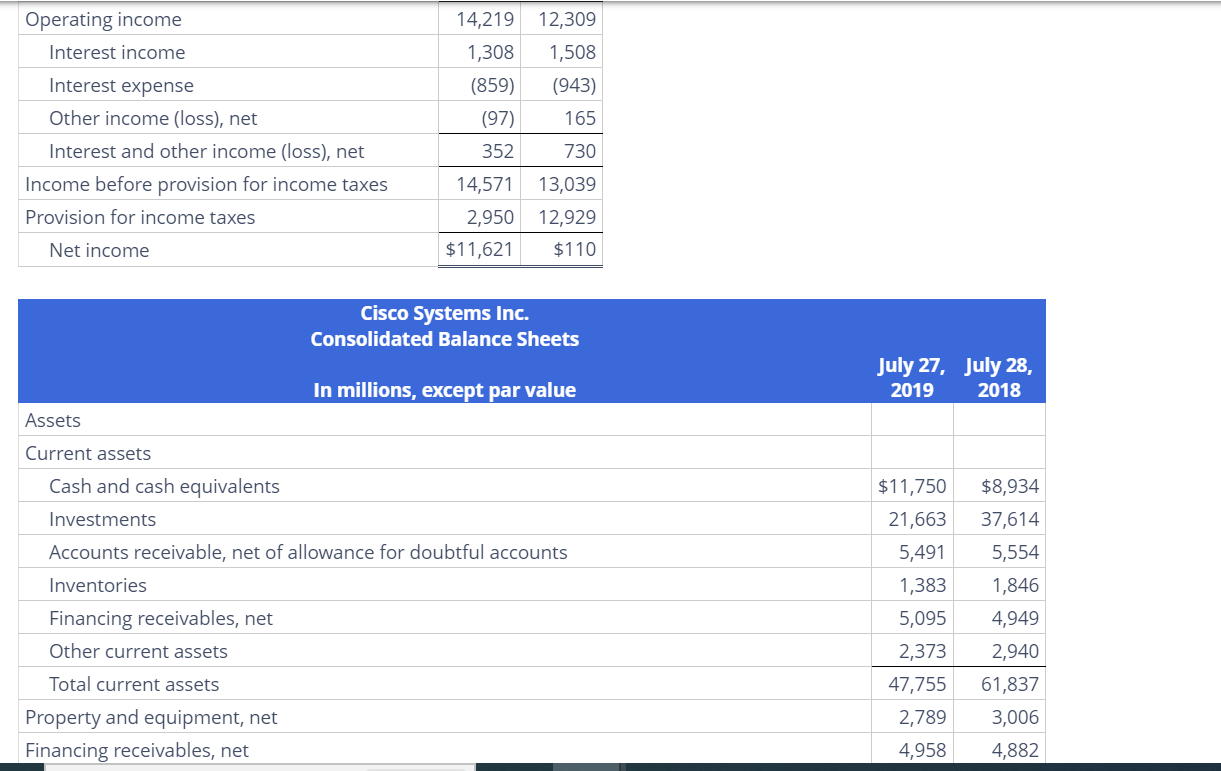The height and width of the screenshot is (771, 1221).
Task: Select 'Interest and other income (loss), net' label
Action: [207, 151]
